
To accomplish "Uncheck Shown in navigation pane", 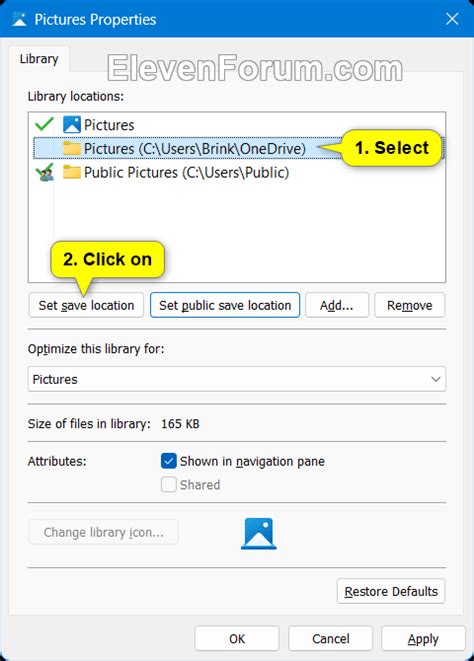I will (168, 461).
